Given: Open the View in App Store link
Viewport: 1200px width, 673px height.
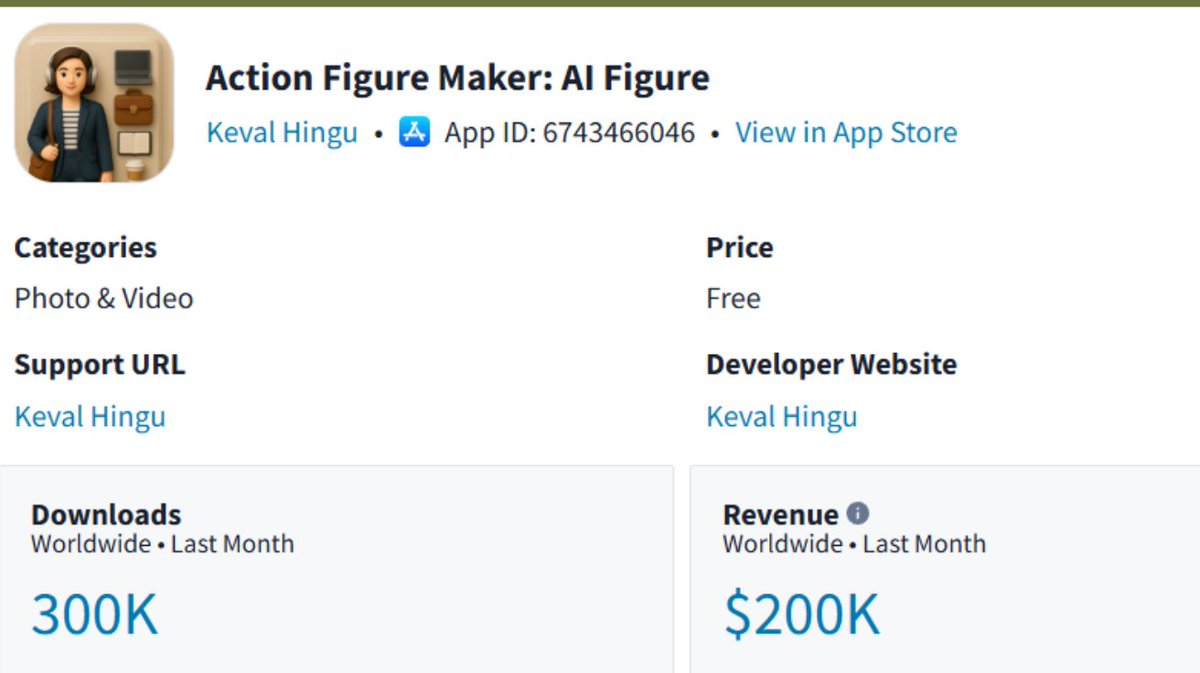Looking at the screenshot, I should click(846, 133).
